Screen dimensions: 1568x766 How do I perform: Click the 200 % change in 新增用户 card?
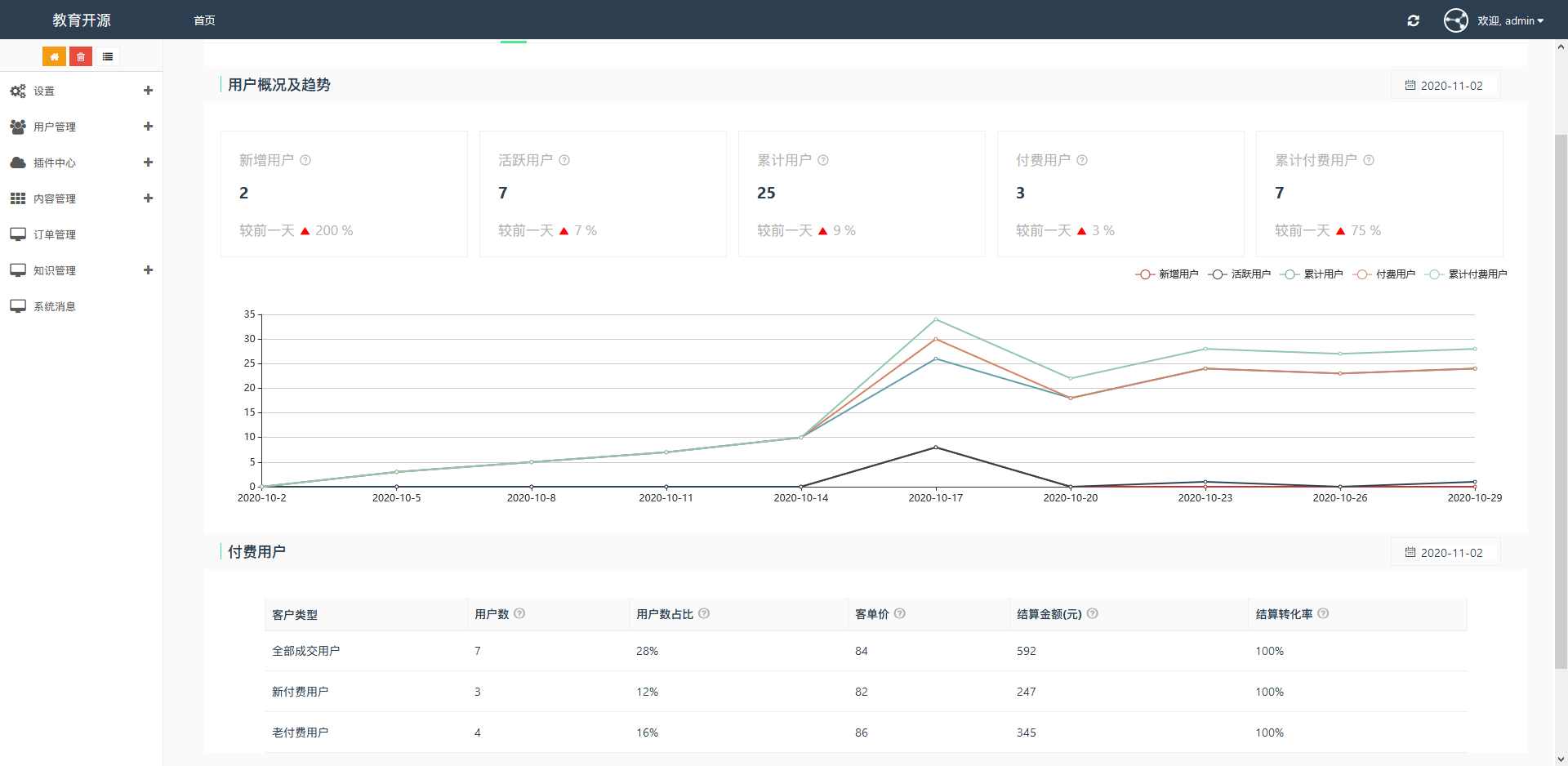(334, 230)
